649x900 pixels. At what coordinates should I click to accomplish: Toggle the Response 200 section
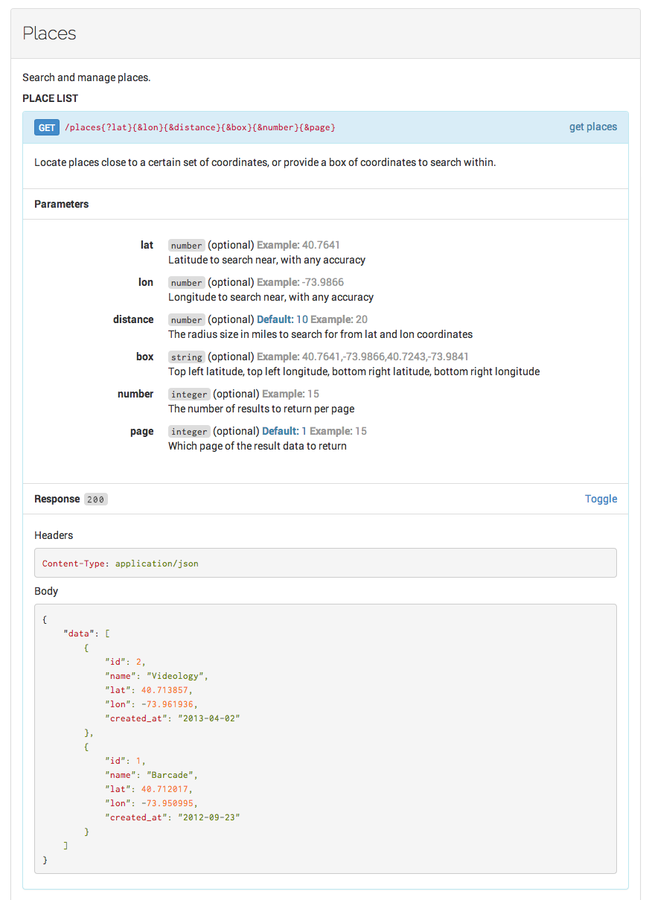[x=601, y=499]
